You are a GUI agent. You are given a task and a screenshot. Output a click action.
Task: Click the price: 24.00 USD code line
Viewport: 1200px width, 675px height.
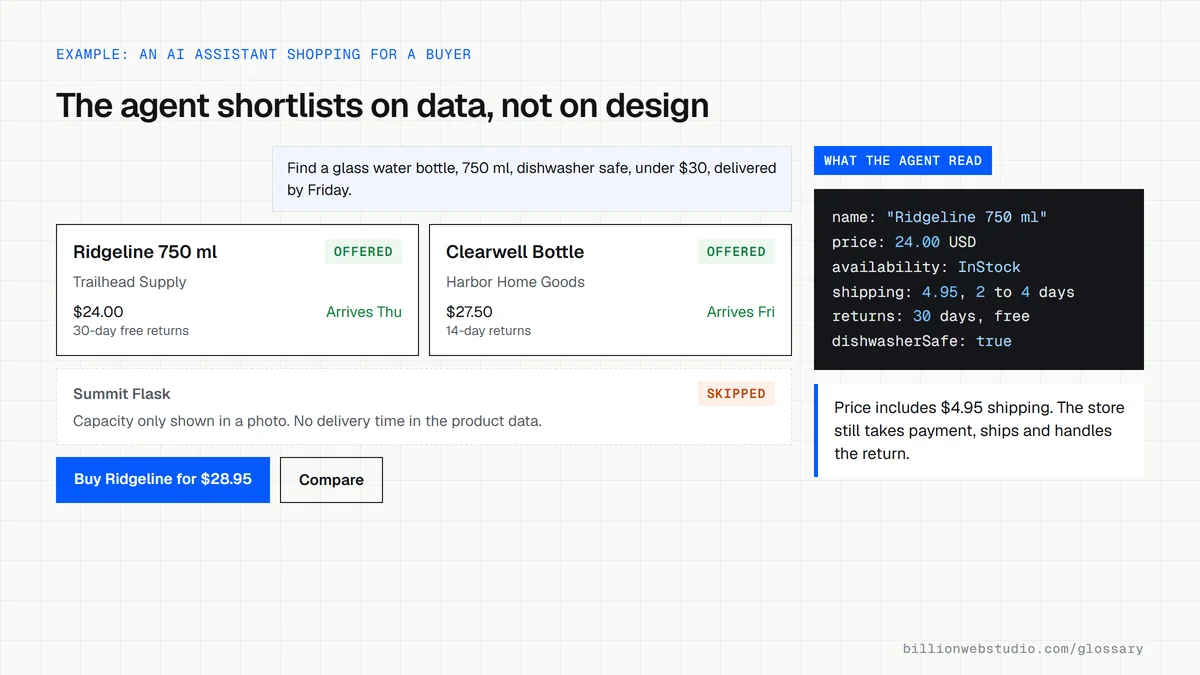pyautogui.click(x=904, y=242)
